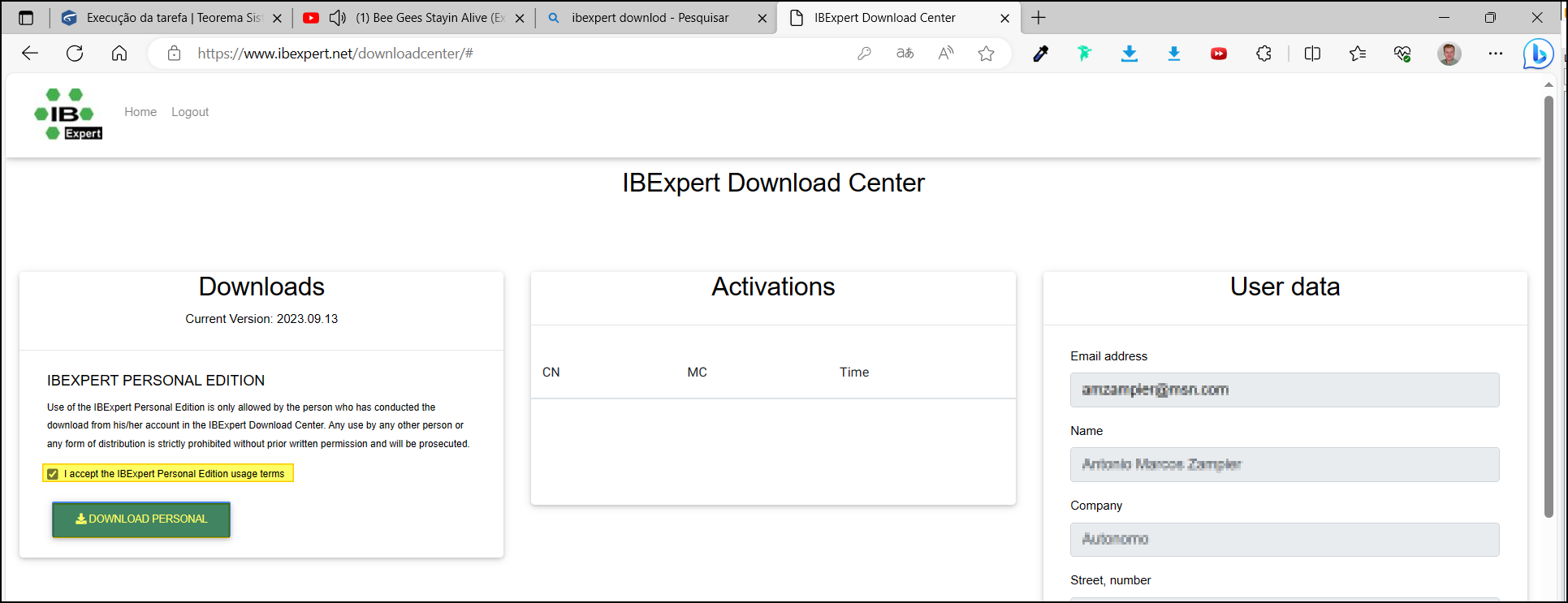Close the ibexpert downlod search tab
Screen dimensions: 1568x603
point(762,18)
